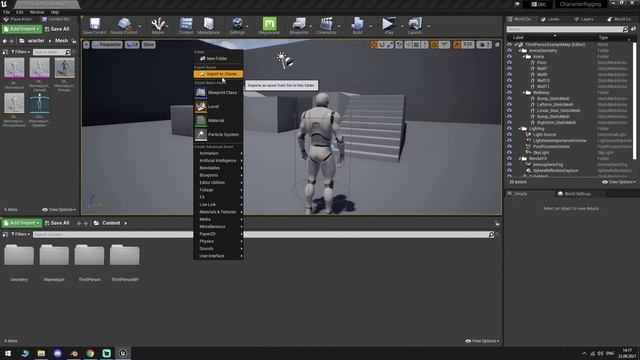Toggle visibility of the Wall7 actor

coord(509,69)
